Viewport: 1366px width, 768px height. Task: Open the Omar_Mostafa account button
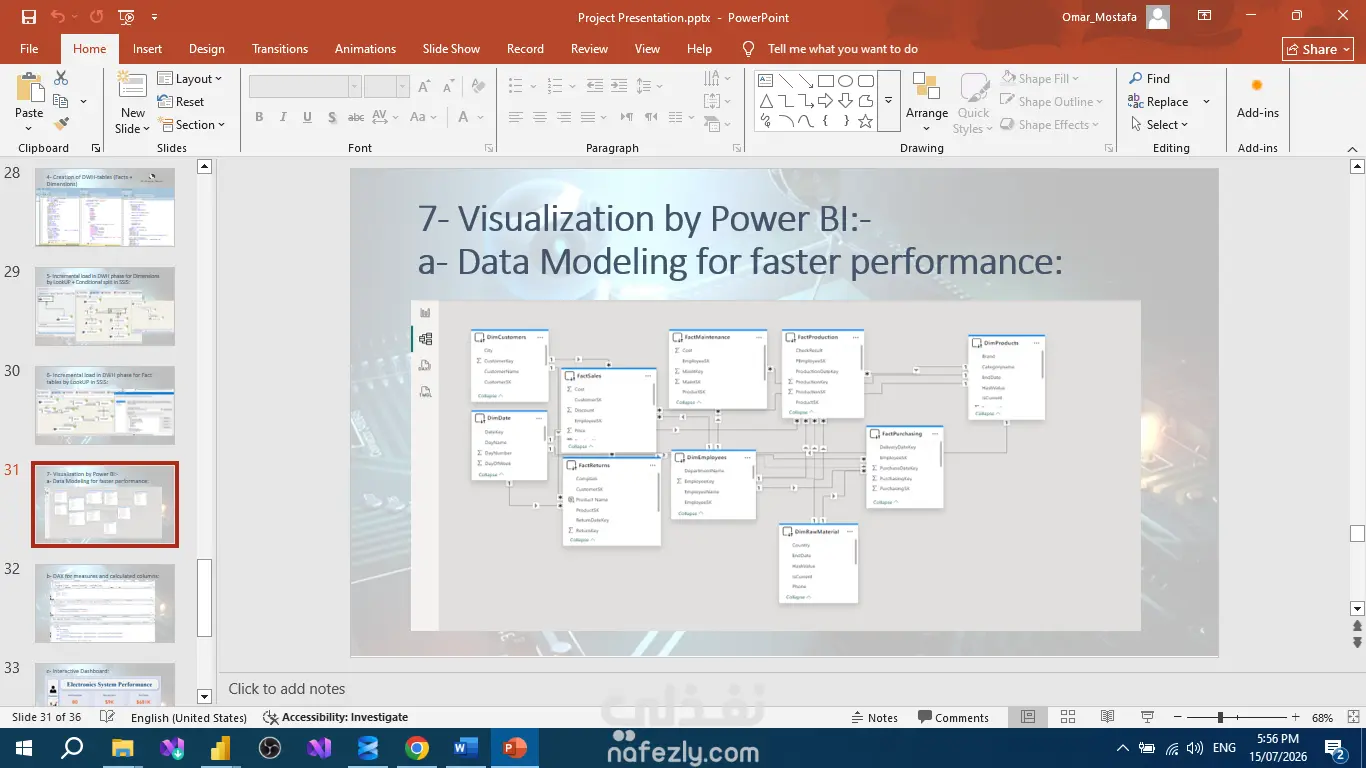tap(1115, 17)
